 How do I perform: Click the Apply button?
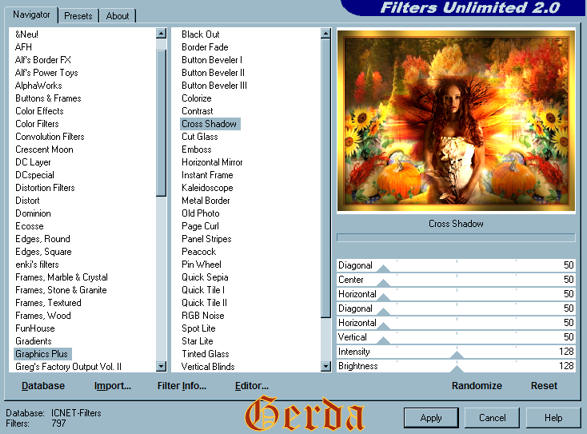(431, 418)
